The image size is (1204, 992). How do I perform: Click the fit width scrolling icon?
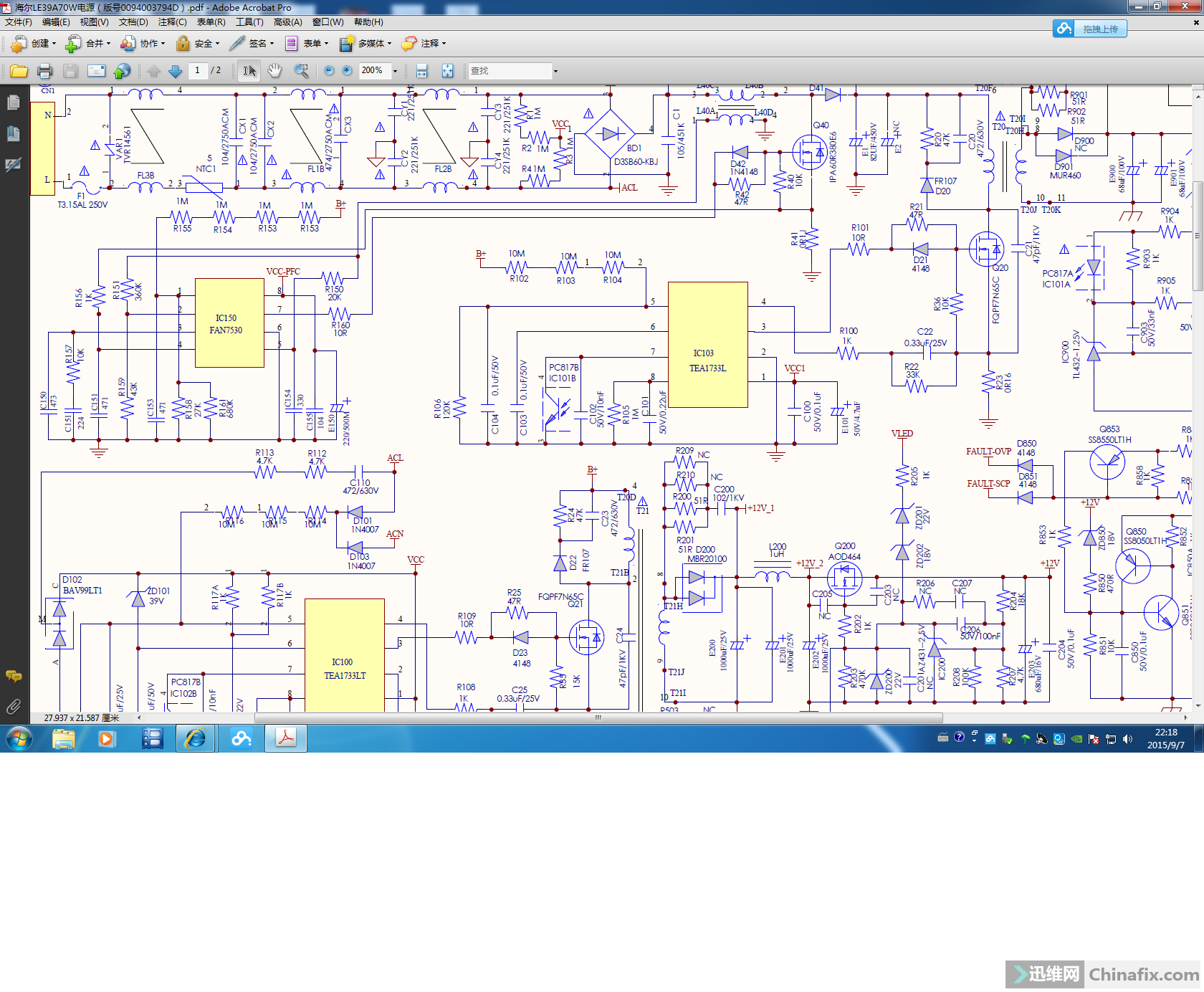tap(421, 71)
